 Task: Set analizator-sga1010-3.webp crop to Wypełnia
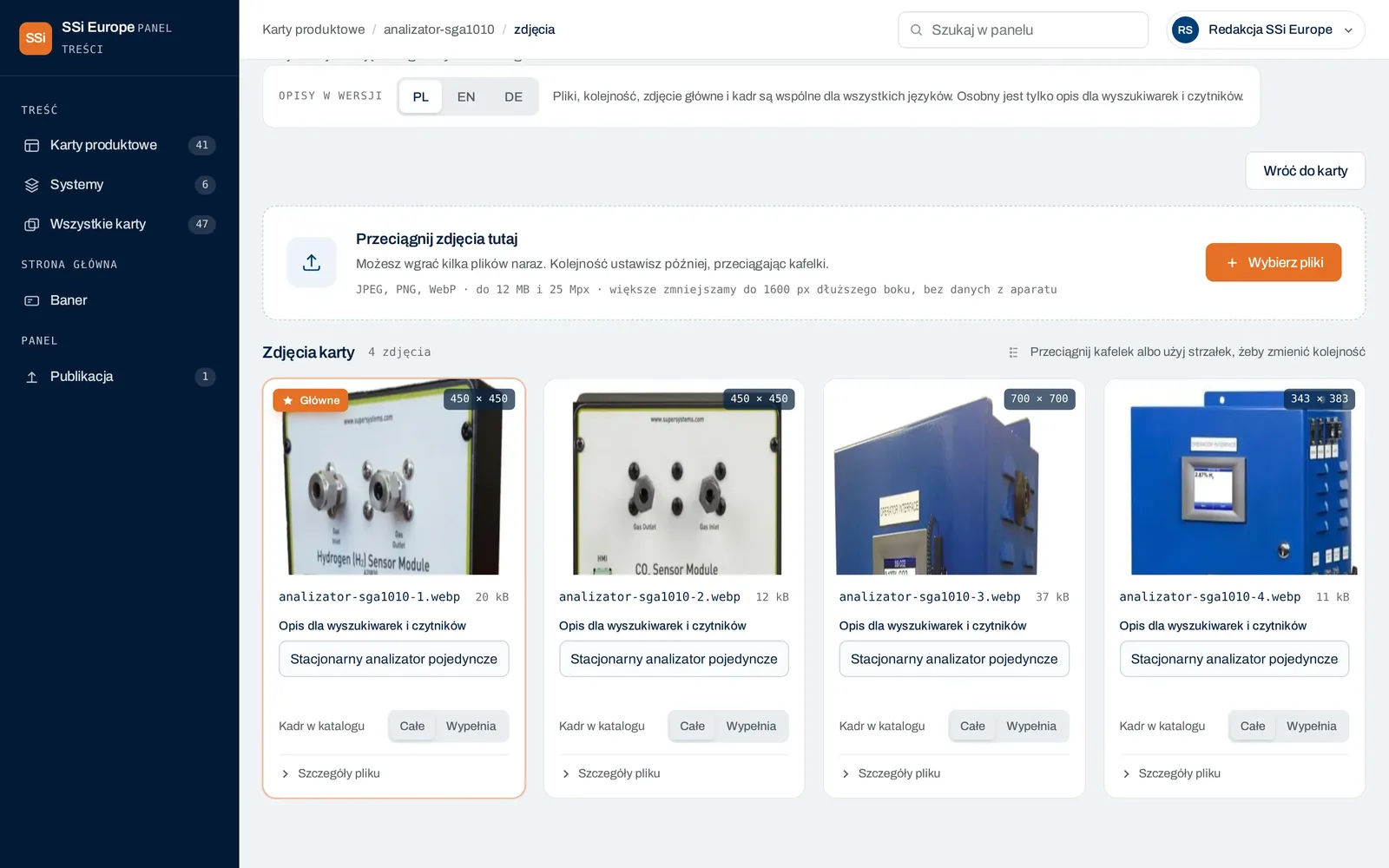[1031, 727]
